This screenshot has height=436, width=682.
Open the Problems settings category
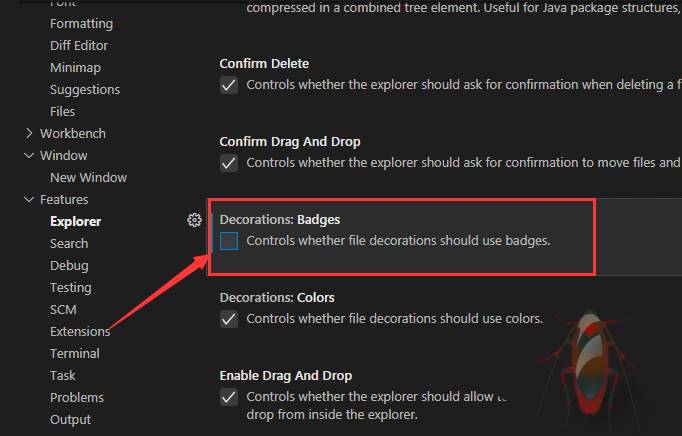click(x=77, y=397)
